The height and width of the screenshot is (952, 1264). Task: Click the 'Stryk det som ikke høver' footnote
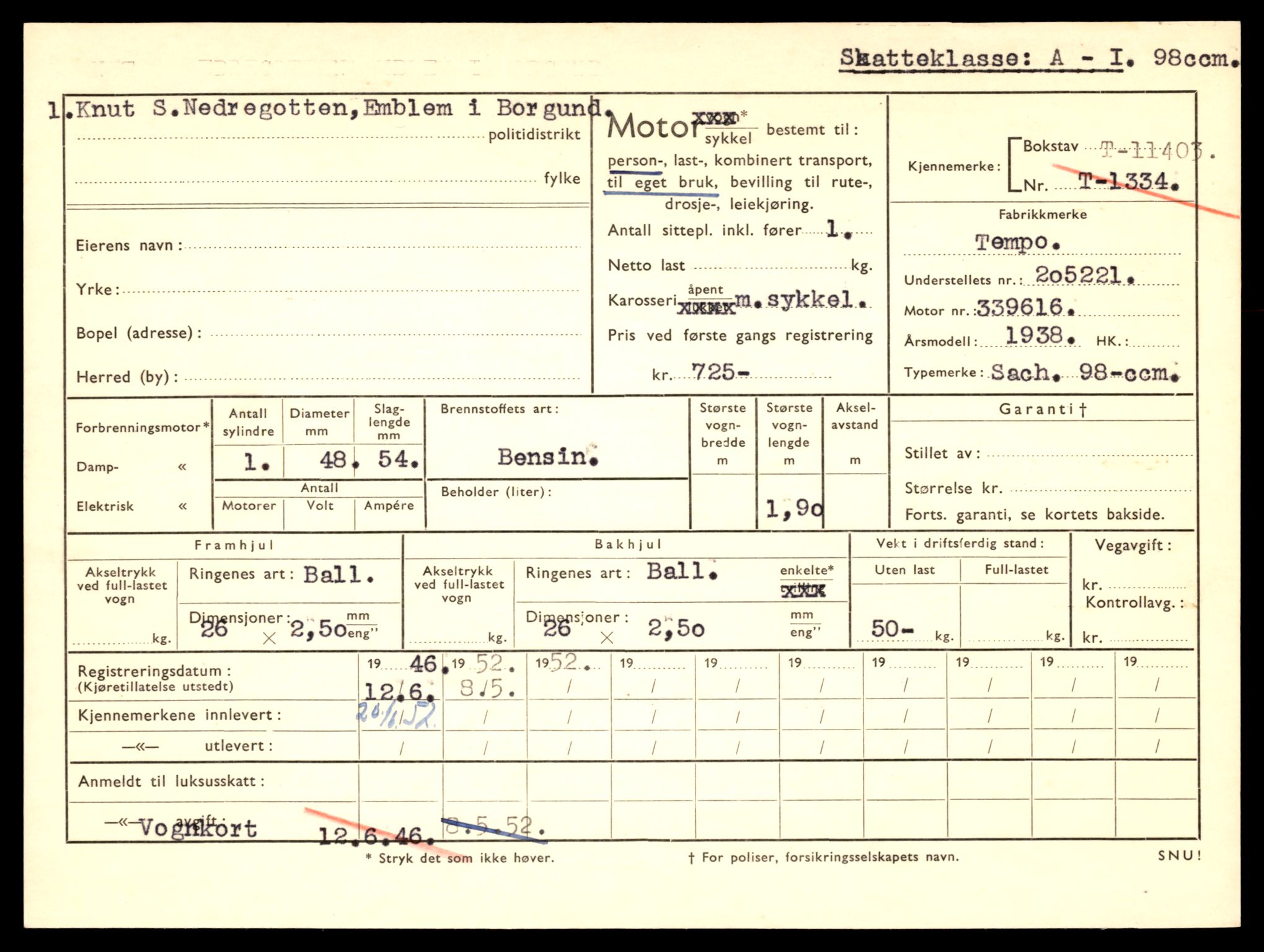pyautogui.click(x=460, y=858)
